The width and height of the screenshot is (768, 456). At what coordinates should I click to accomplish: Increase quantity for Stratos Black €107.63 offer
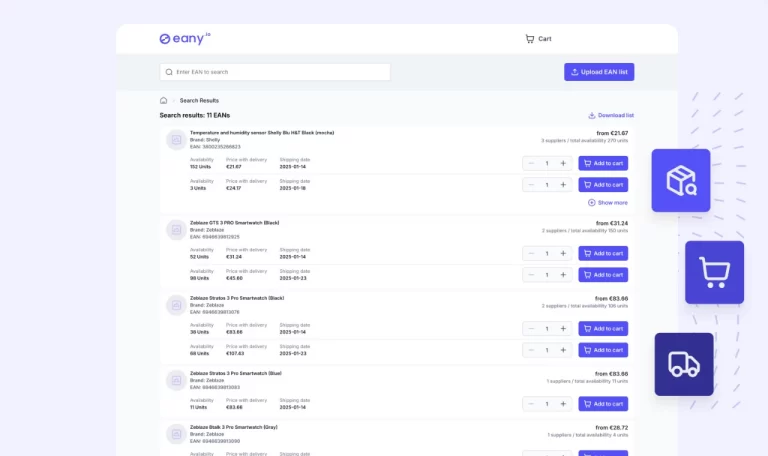563,350
